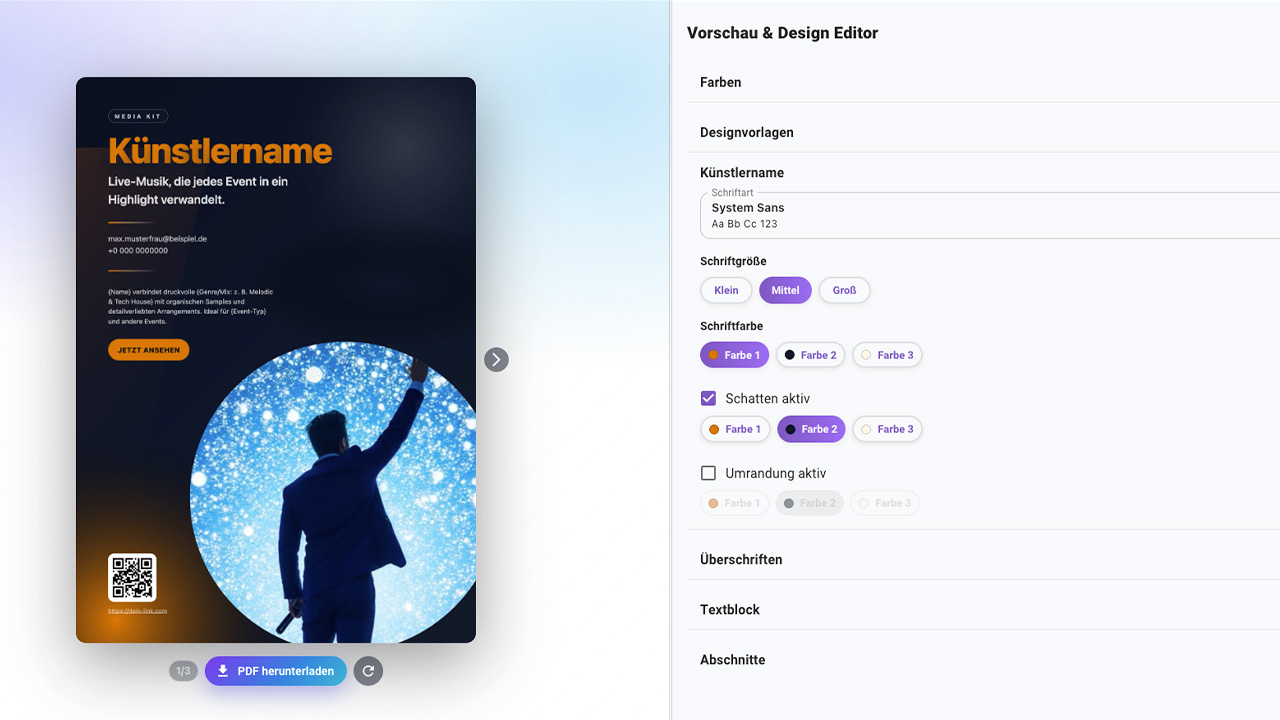
Task: Click the QR code on the flyer
Action: coord(132,577)
